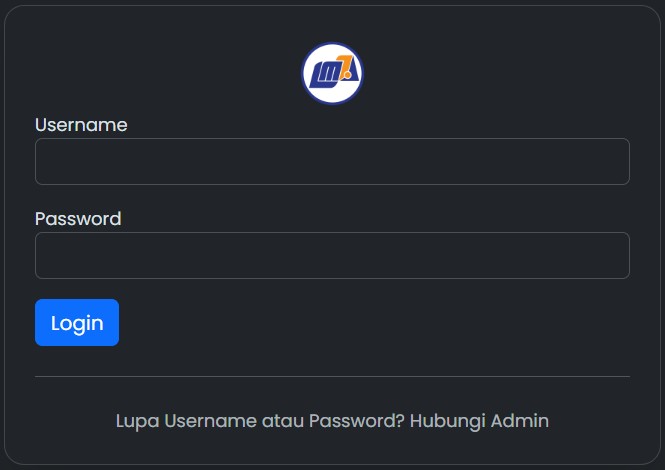Image resolution: width=665 pixels, height=470 pixels.
Task: Focus the Username input field
Action: [332, 161]
